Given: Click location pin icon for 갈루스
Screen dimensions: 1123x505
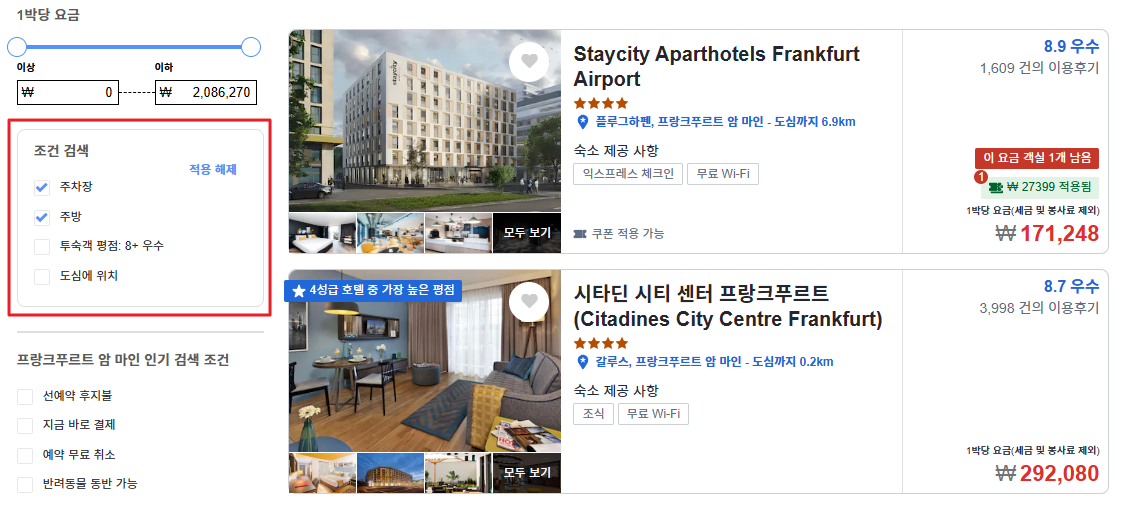Looking at the screenshot, I should pos(582,362).
